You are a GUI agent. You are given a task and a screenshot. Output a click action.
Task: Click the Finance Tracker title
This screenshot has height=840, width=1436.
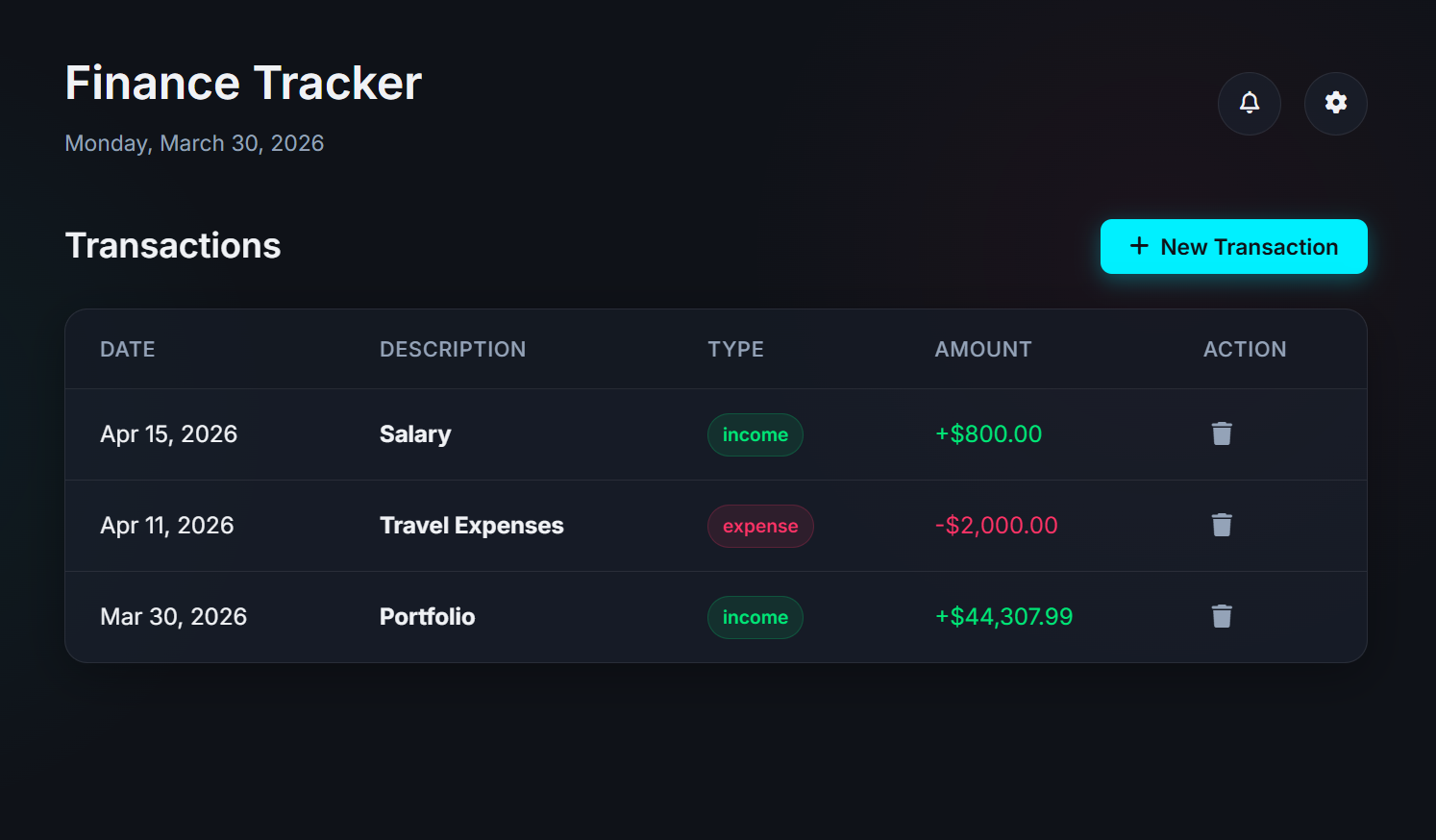242,83
